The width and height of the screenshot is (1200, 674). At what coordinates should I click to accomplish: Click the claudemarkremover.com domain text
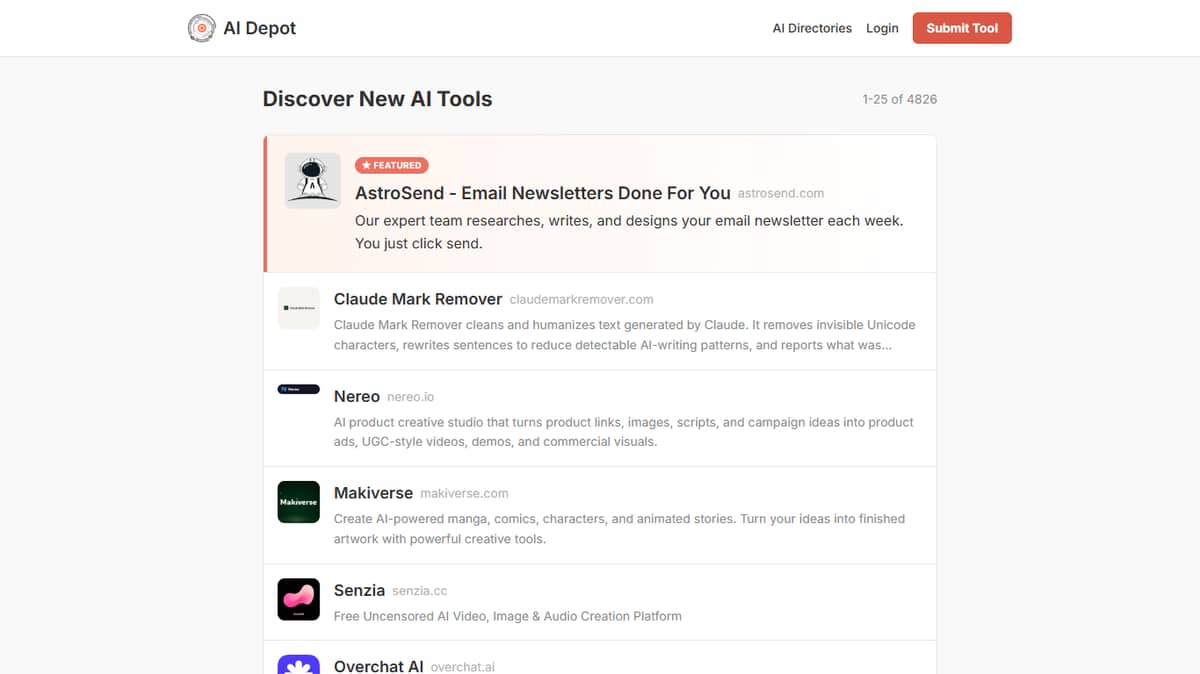[x=581, y=299]
